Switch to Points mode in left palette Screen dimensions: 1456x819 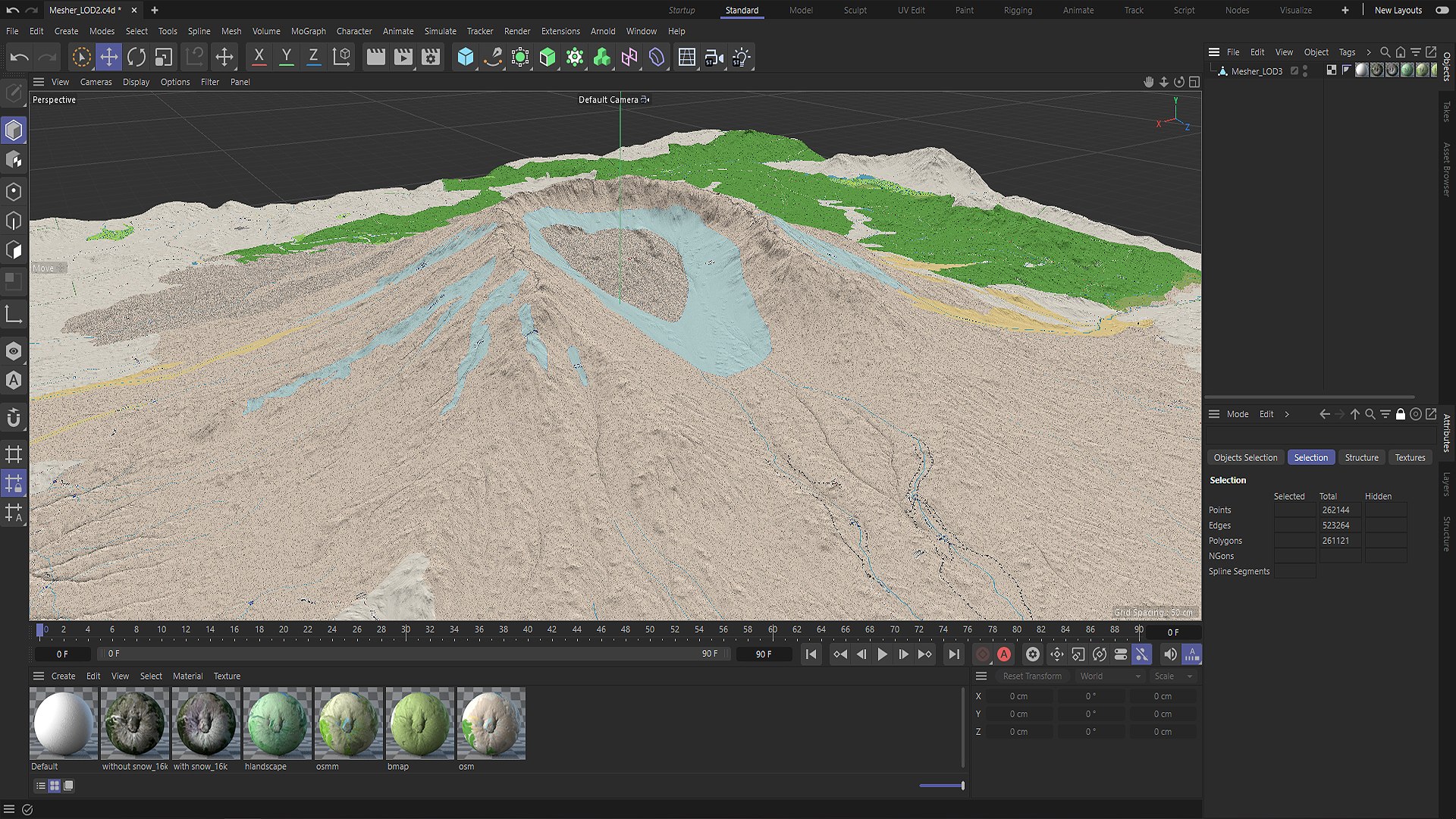[14, 191]
